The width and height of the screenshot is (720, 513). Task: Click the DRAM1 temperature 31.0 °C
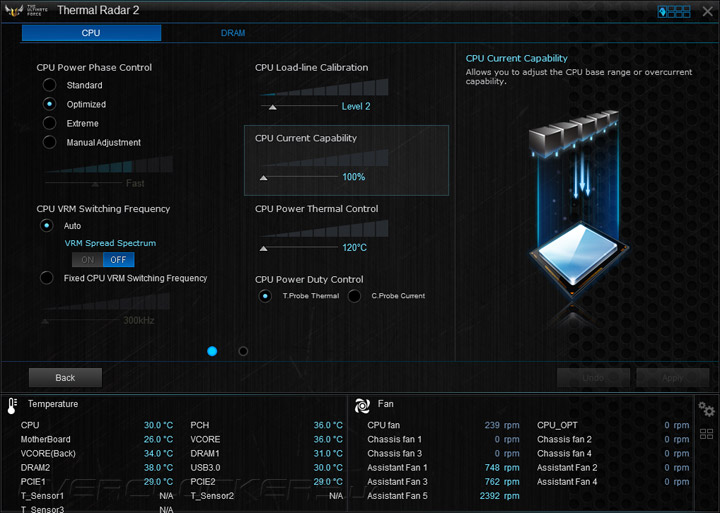[328, 454]
